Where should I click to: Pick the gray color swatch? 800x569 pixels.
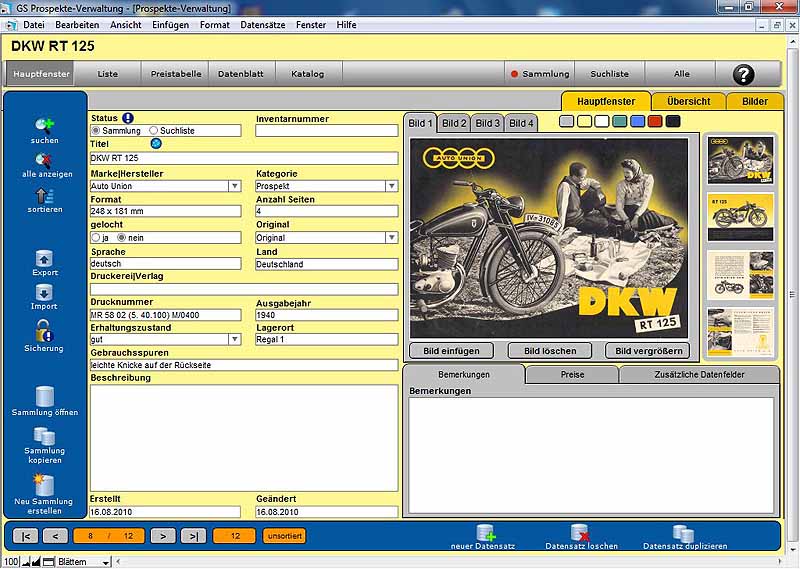(567, 121)
